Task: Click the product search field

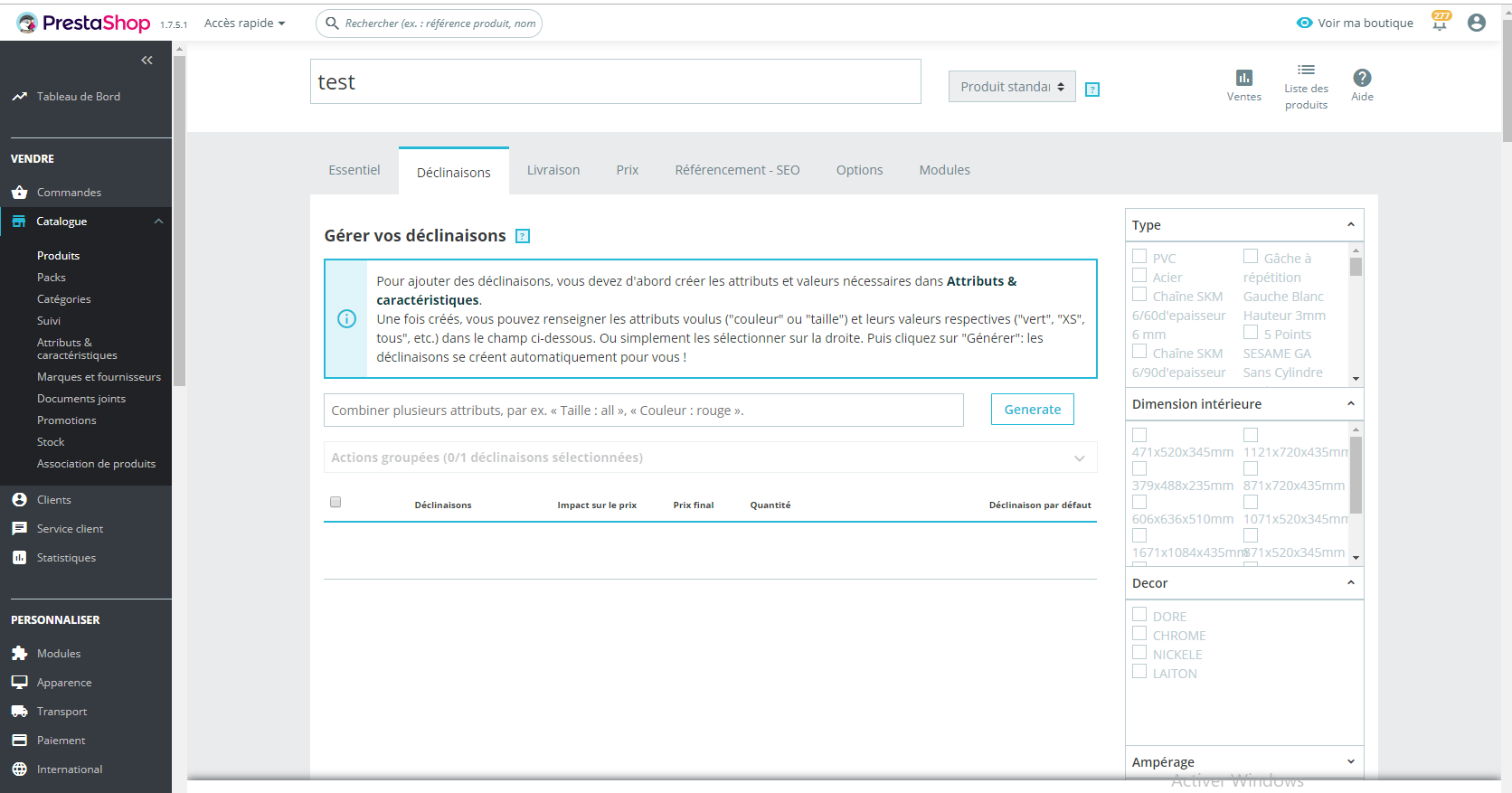Action: coord(430,24)
